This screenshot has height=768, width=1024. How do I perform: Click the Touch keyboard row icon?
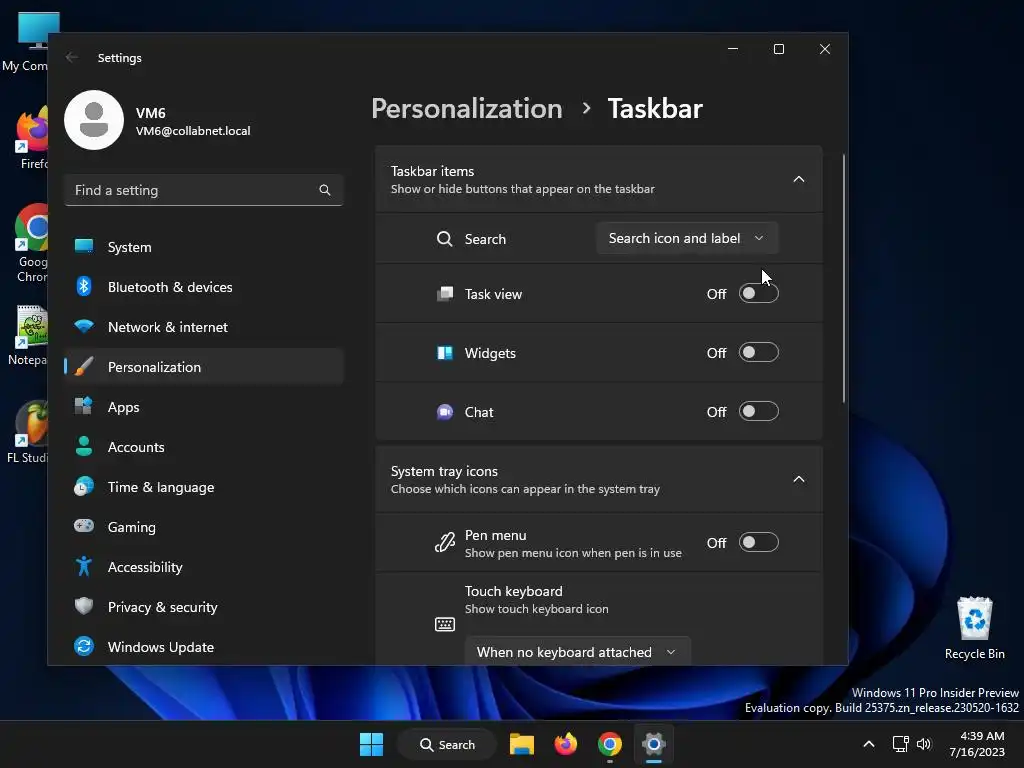pos(445,624)
